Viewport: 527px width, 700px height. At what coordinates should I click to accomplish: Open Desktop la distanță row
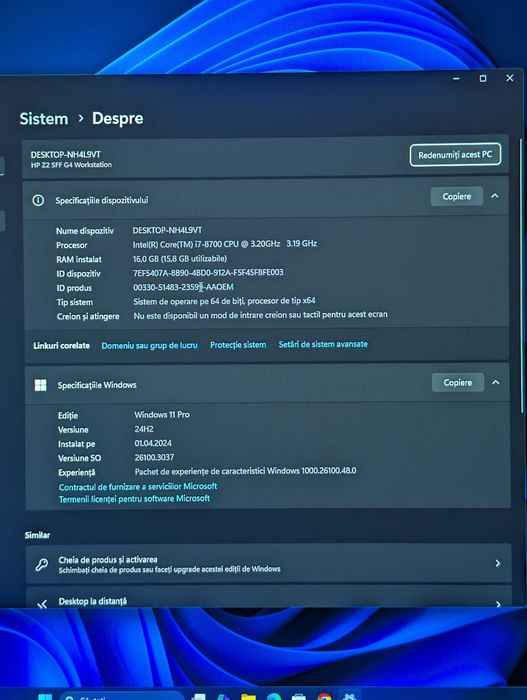(x=269, y=598)
